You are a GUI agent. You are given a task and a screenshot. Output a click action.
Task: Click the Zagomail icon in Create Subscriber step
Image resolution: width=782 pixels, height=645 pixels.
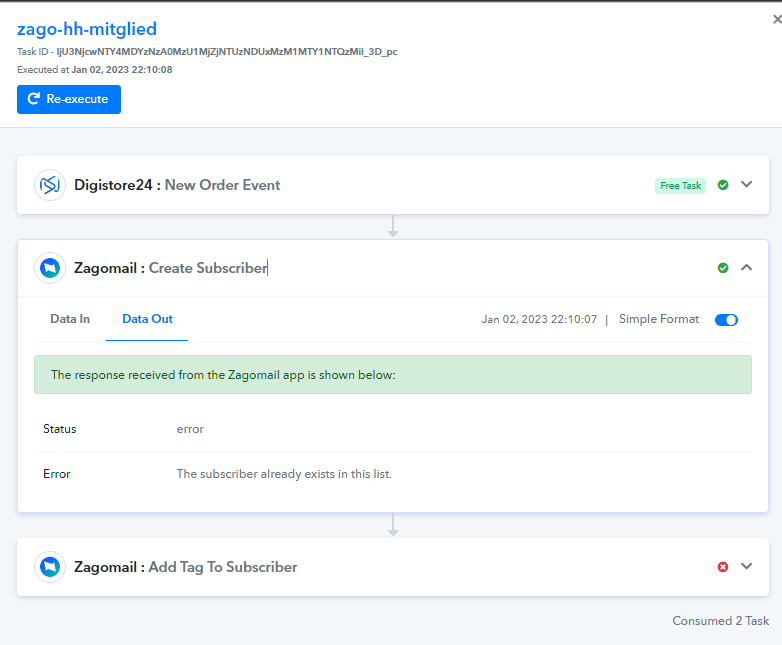(50, 268)
